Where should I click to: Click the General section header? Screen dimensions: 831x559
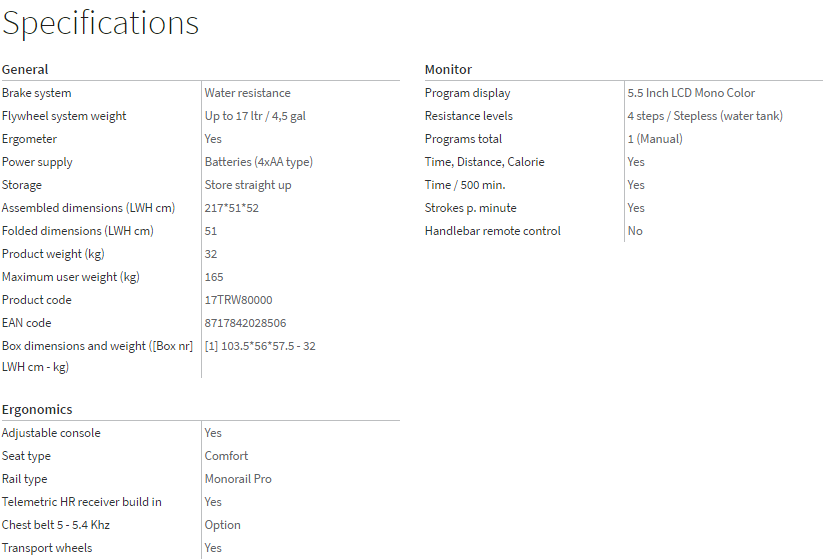(25, 70)
